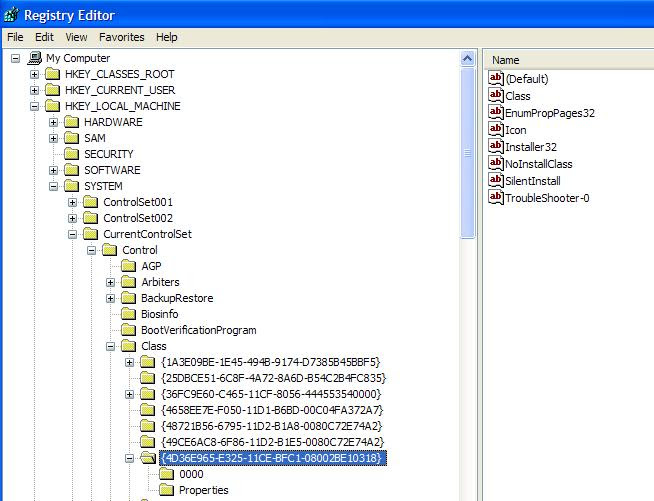Select the {48721B56-6795-11D2...} key
654x501 pixels.
[272, 426]
